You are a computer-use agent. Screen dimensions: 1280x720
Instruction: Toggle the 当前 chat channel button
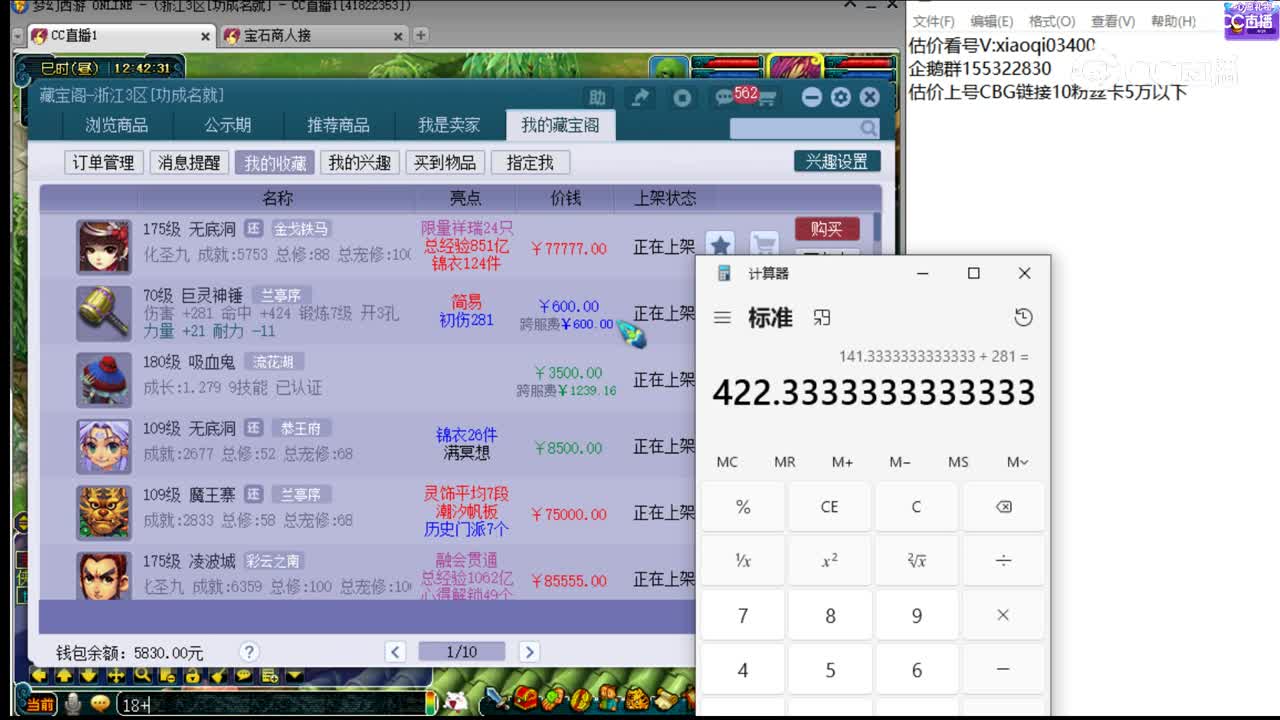click(x=40, y=703)
